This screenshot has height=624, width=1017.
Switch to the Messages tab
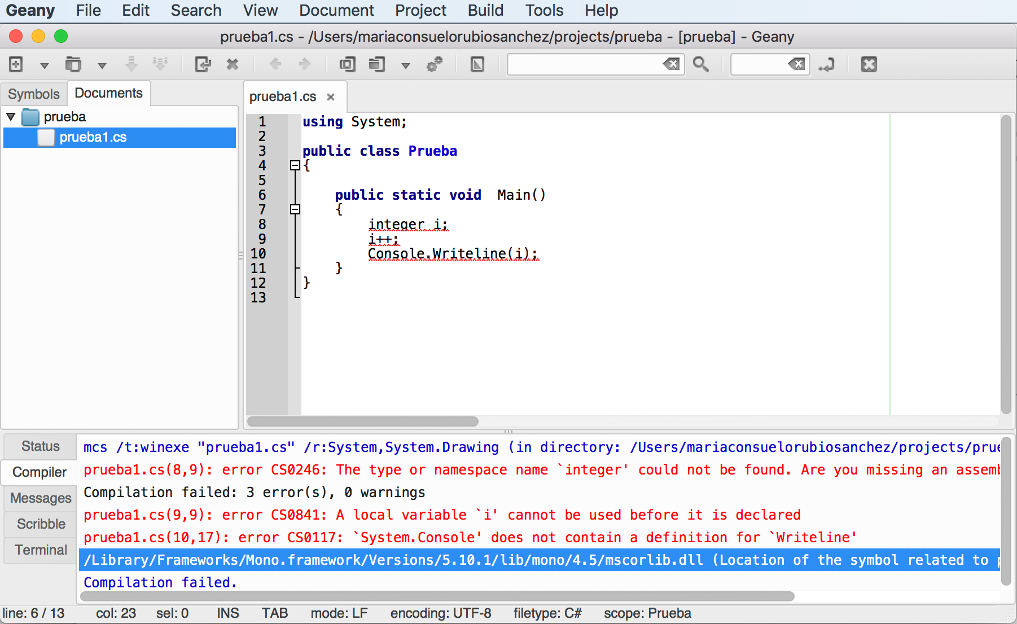40,498
